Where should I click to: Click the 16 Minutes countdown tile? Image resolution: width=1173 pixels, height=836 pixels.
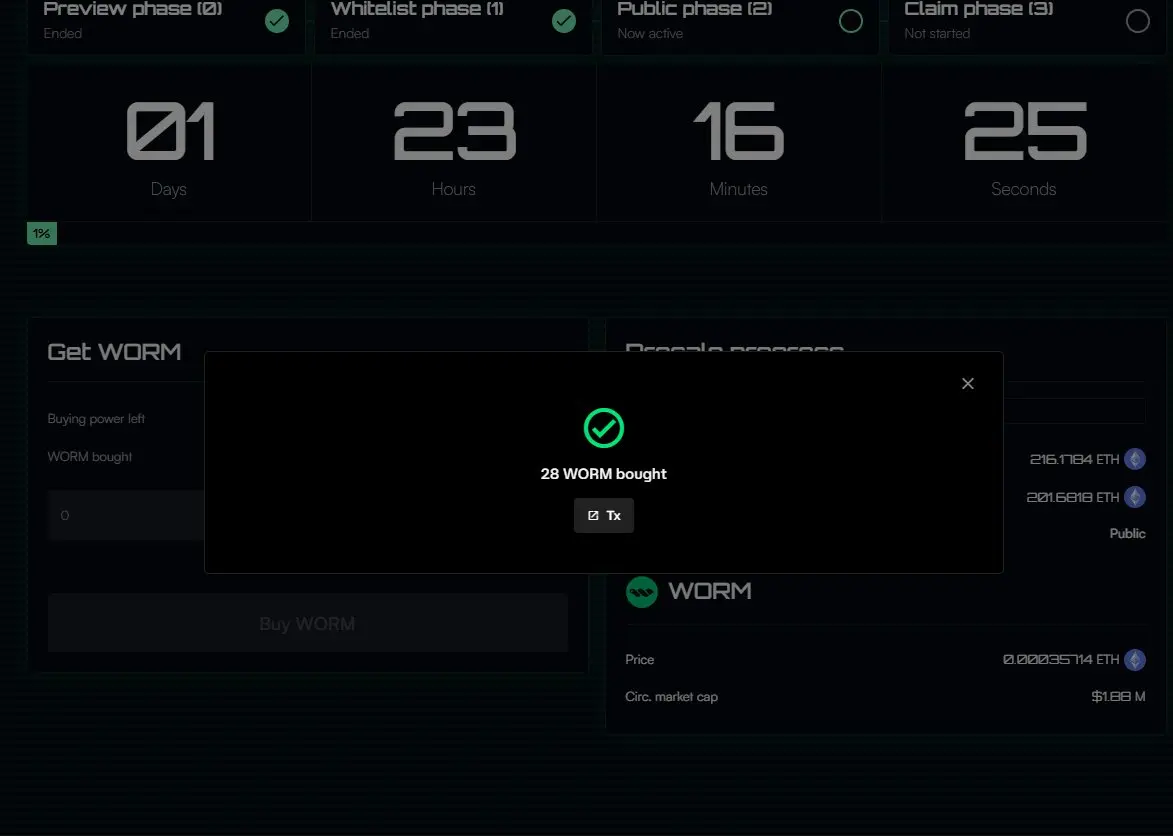pos(739,142)
